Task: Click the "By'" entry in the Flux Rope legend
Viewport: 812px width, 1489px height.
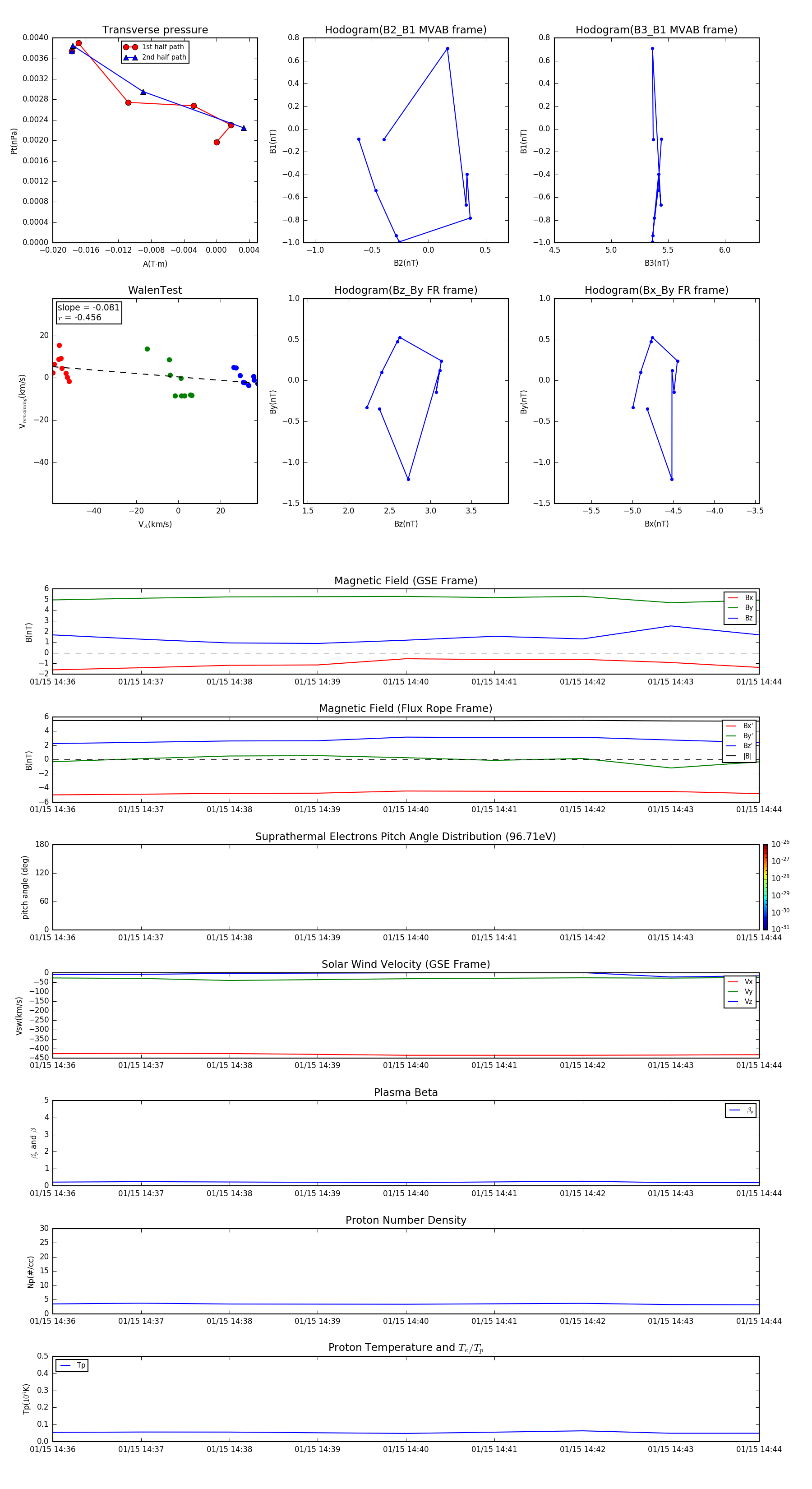Action: pos(740,736)
